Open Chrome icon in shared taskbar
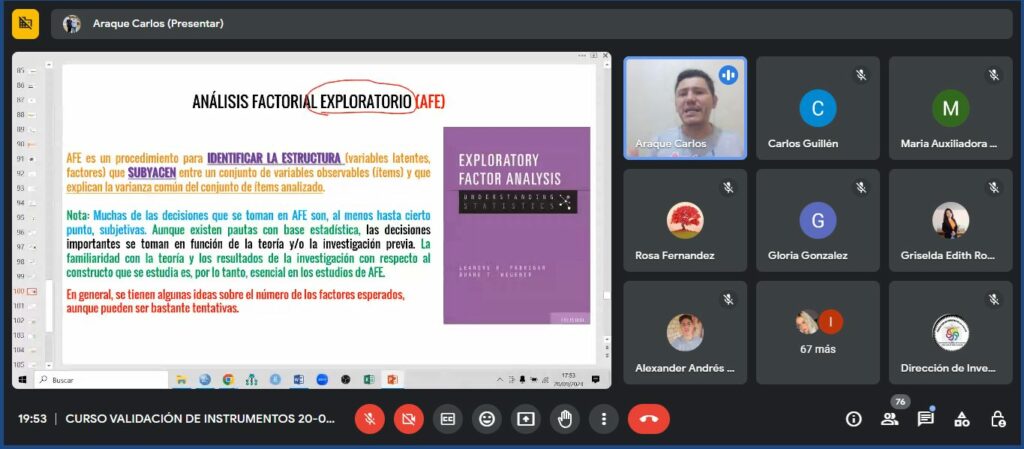This screenshot has height=449, width=1024. (x=228, y=380)
